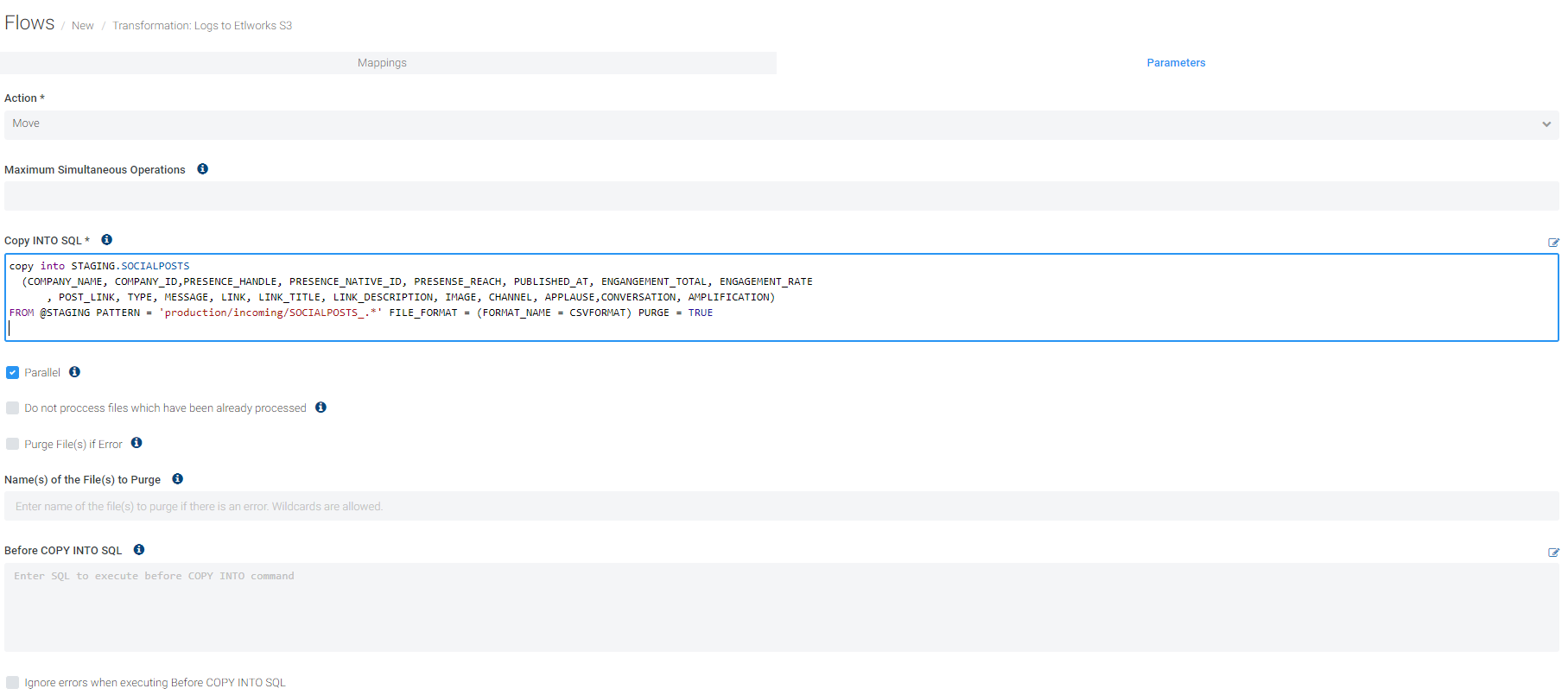Enable ignore errors when executing Before COPY INTO SQL

12,683
